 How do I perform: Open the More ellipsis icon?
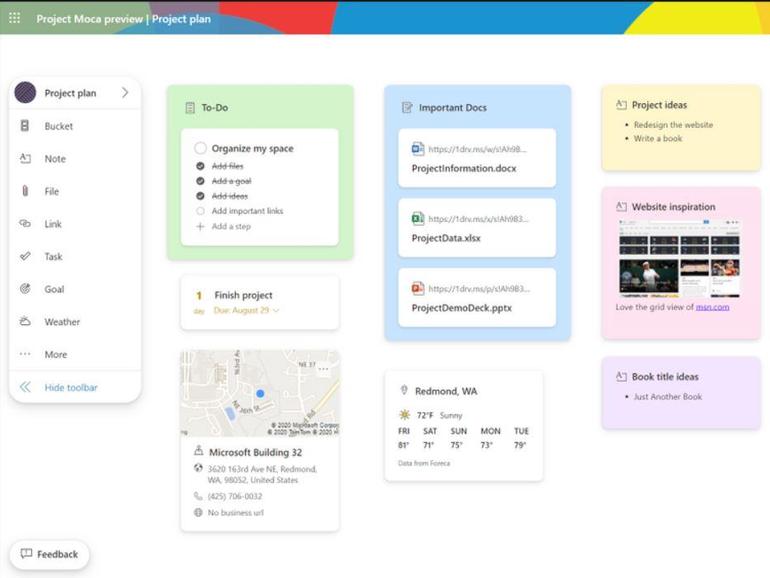[25, 354]
